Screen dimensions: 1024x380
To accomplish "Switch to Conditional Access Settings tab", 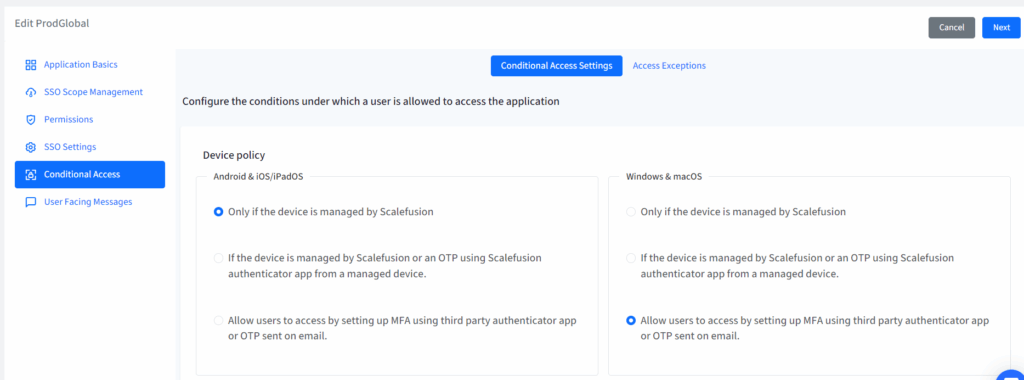I will (x=556, y=65).
